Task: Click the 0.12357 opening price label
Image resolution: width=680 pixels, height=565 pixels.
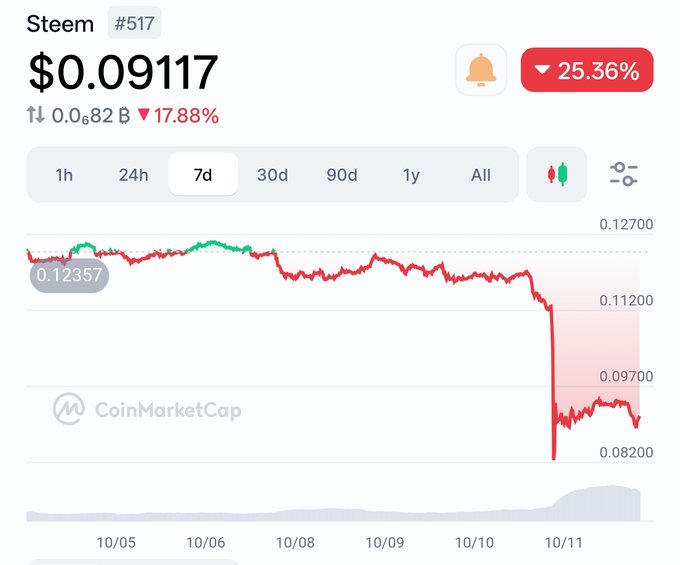Action: tap(69, 274)
